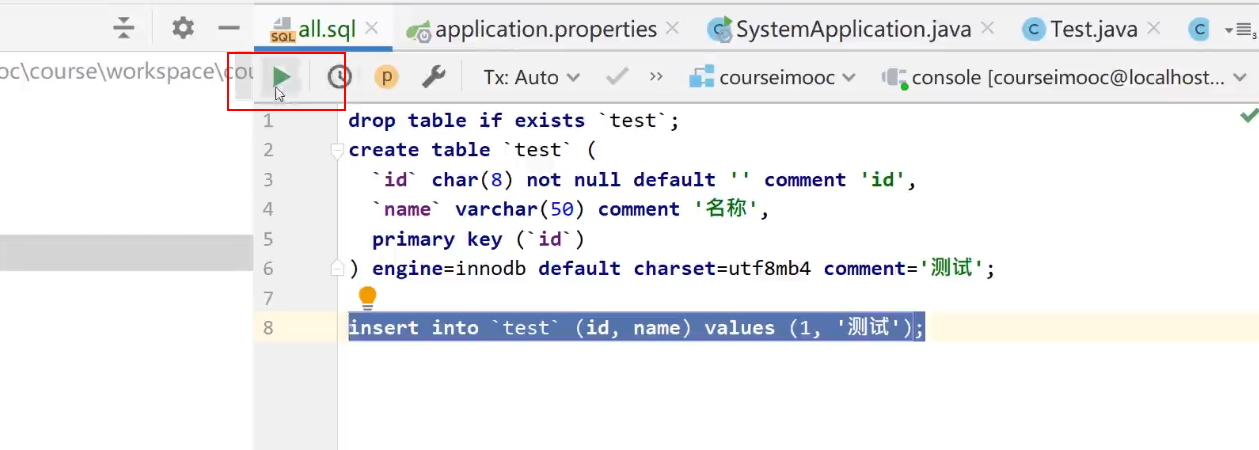This screenshot has height=450, width=1259.
Task: Open the Tx: Auto transaction mode dropdown
Action: click(531, 77)
